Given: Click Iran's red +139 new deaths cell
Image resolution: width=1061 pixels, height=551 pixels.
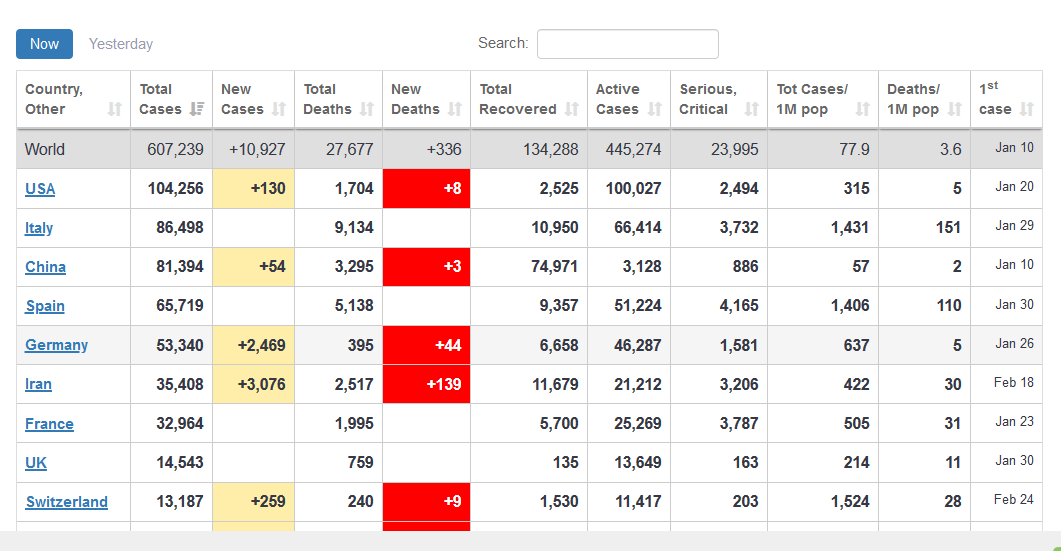Looking at the screenshot, I should (x=426, y=384).
